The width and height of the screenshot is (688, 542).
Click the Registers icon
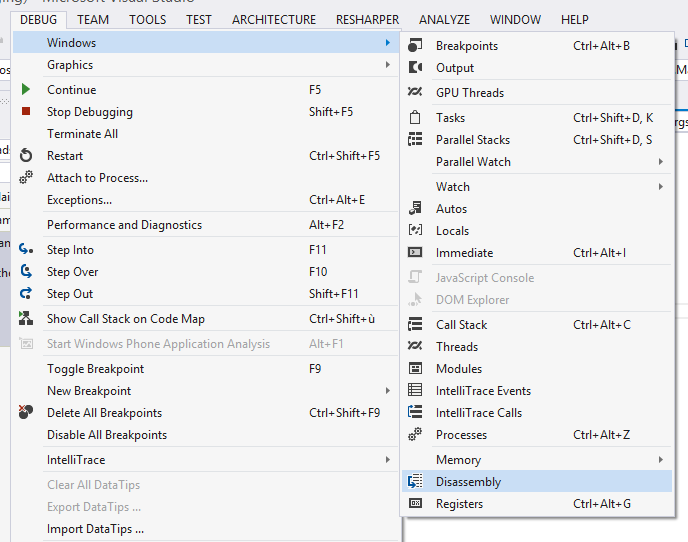[x=415, y=503]
